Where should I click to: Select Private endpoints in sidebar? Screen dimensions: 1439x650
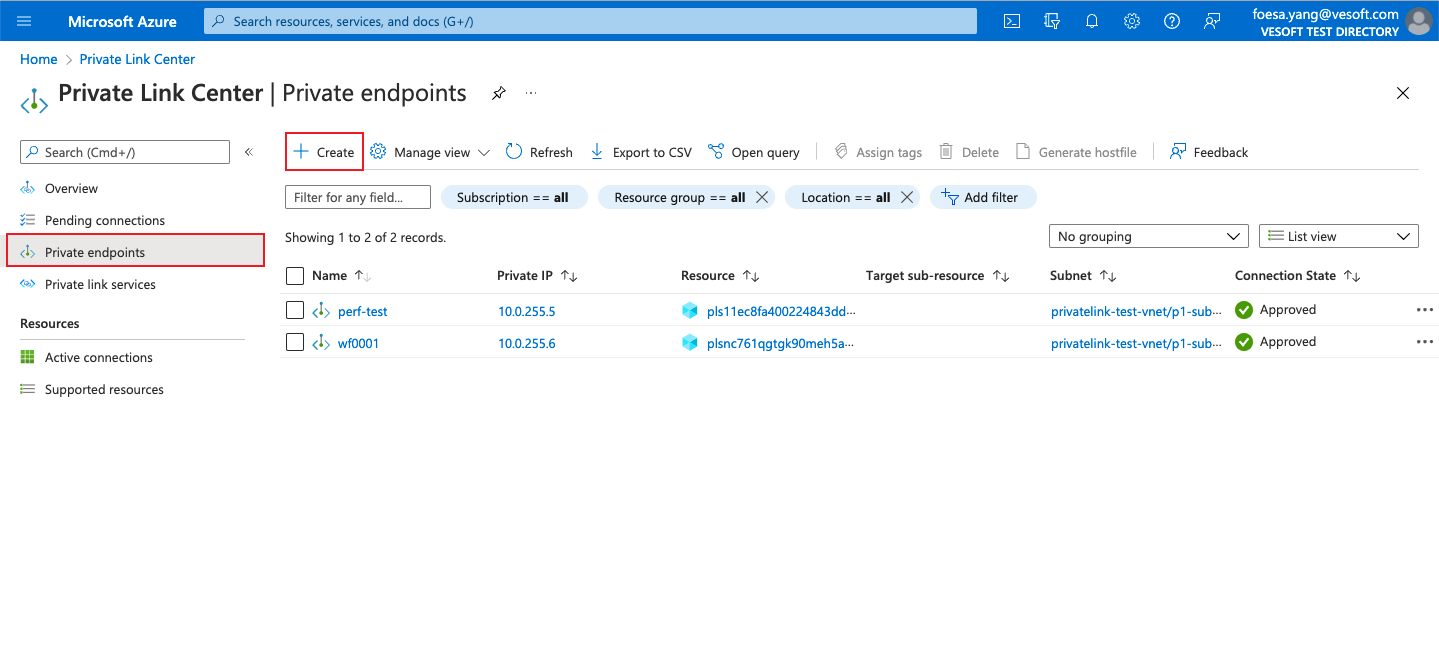[135, 250]
